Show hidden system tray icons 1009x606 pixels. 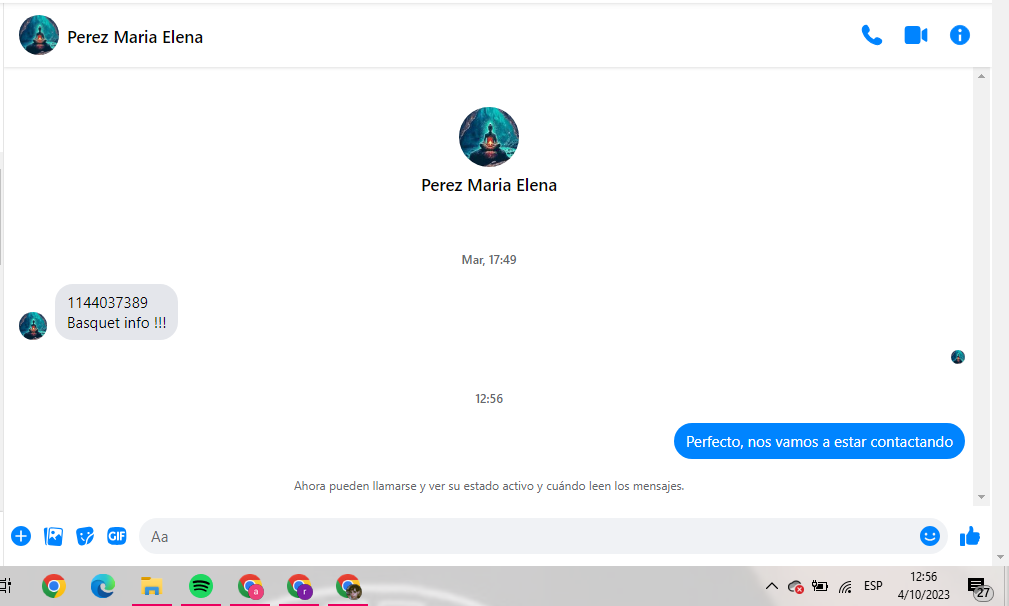point(771,586)
